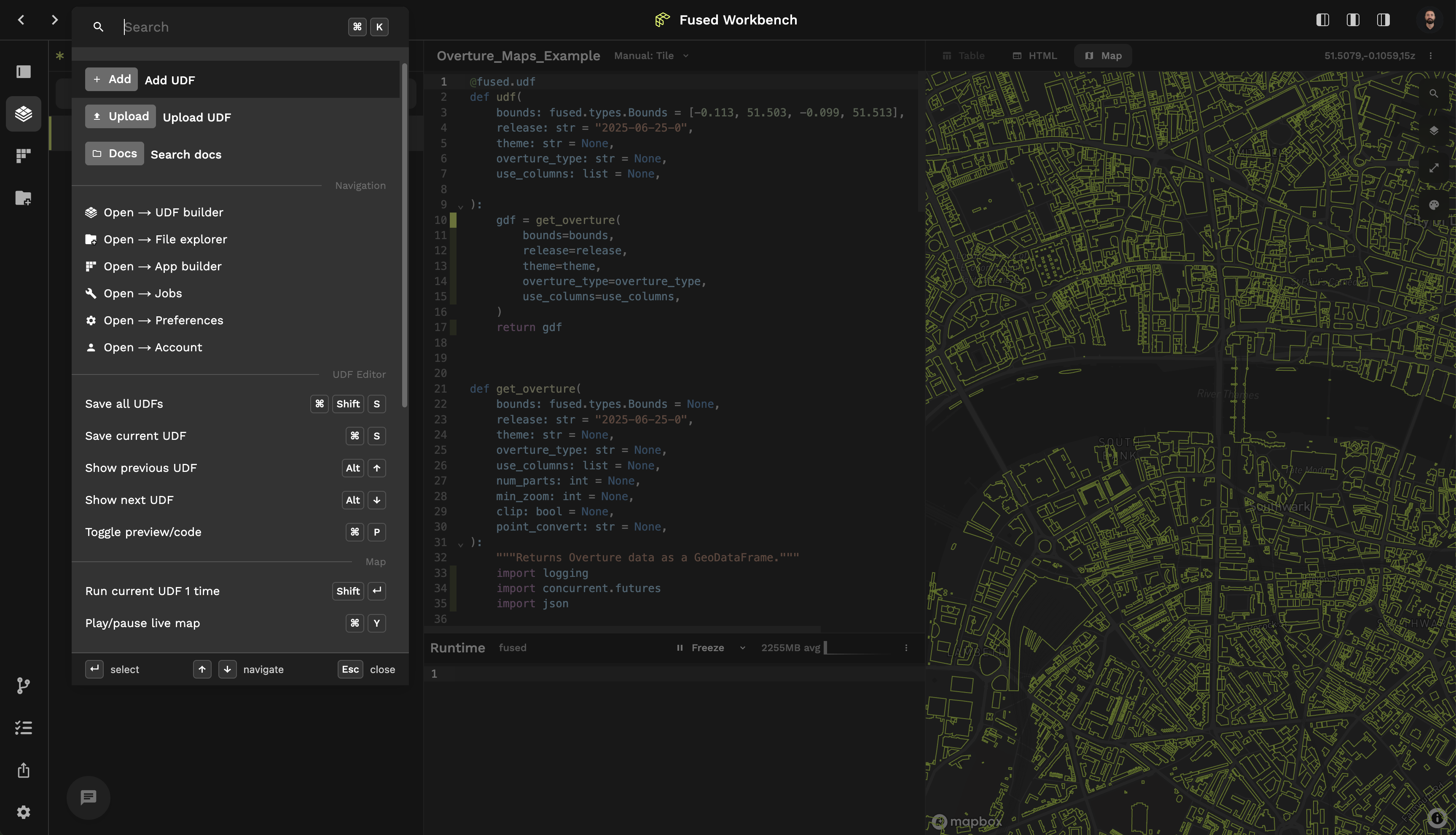Screen dimensions: 1456x835
Task: Choose Show previous UDF command
Action: (236, 468)
